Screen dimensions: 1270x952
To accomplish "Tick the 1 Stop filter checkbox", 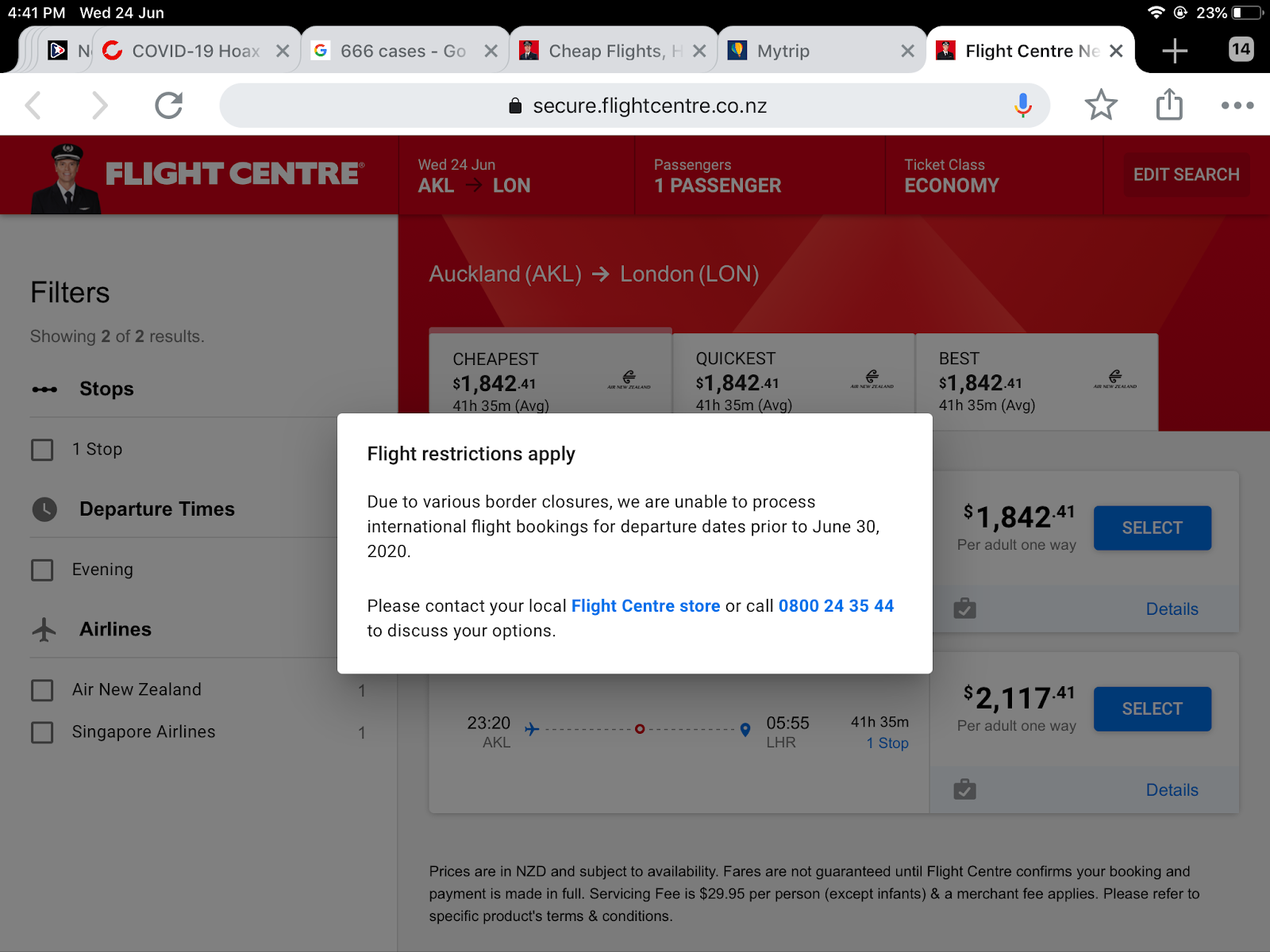I will 42,450.
